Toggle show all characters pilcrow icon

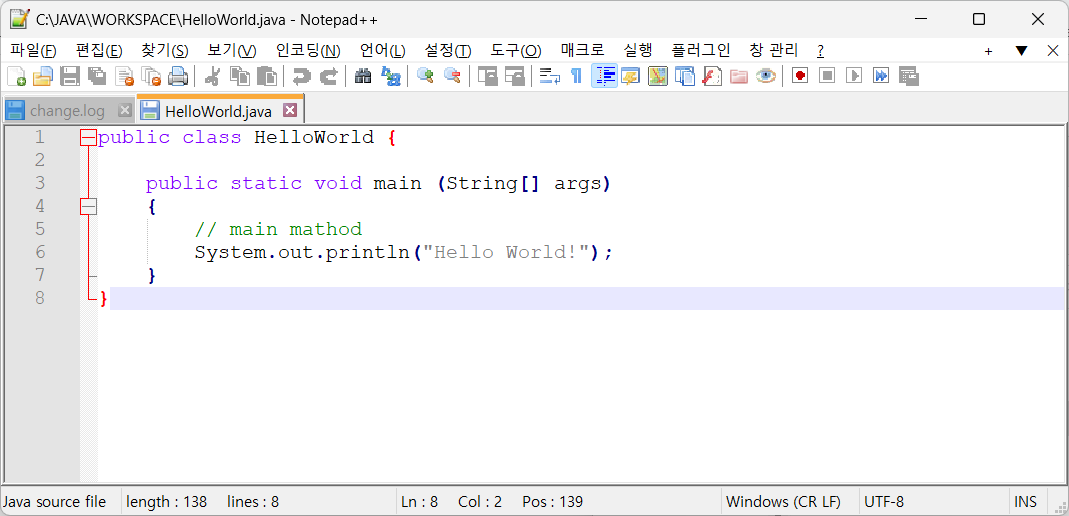pos(576,76)
